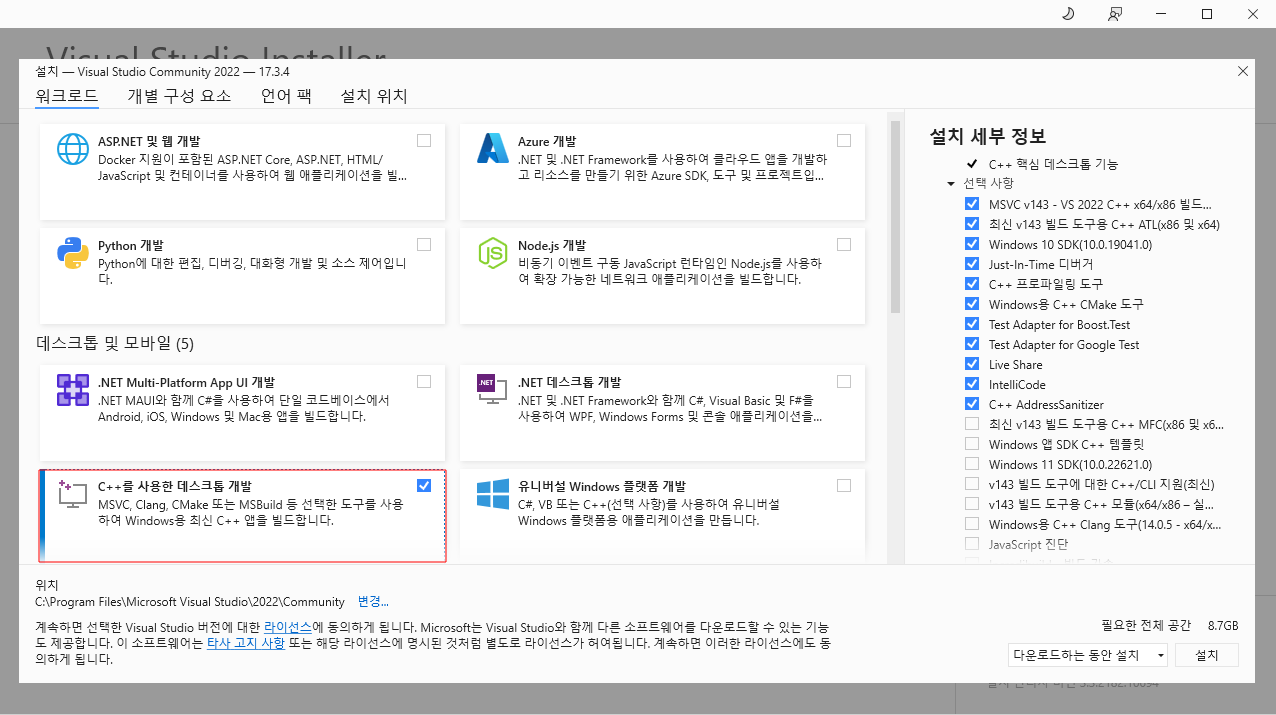The image size is (1276, 715).
Task: Click the Node.js development icon
Action: click(493, 254)
